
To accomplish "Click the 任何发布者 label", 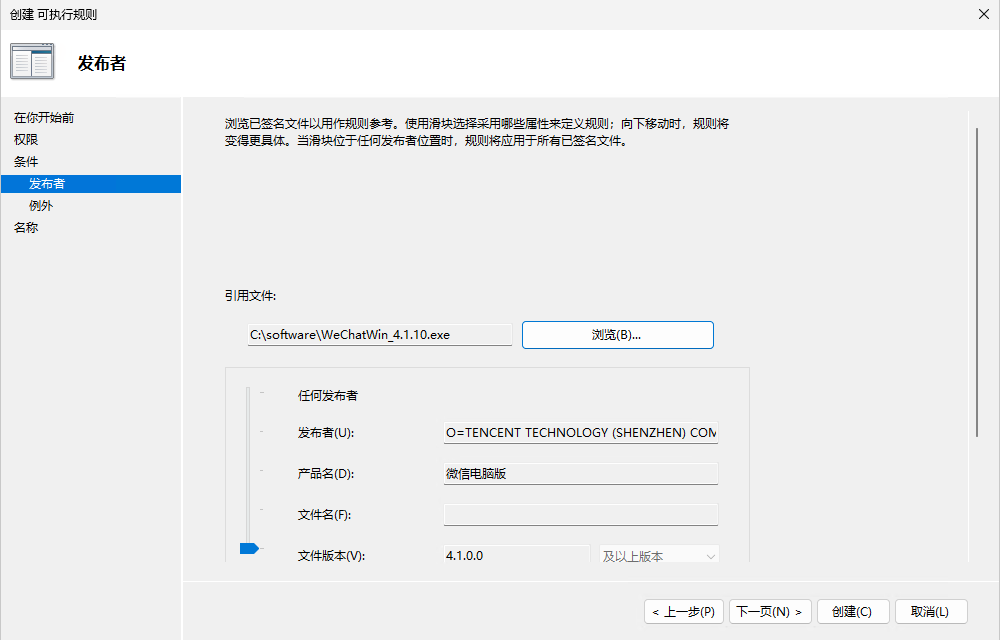I will click(x=328, y=395).
